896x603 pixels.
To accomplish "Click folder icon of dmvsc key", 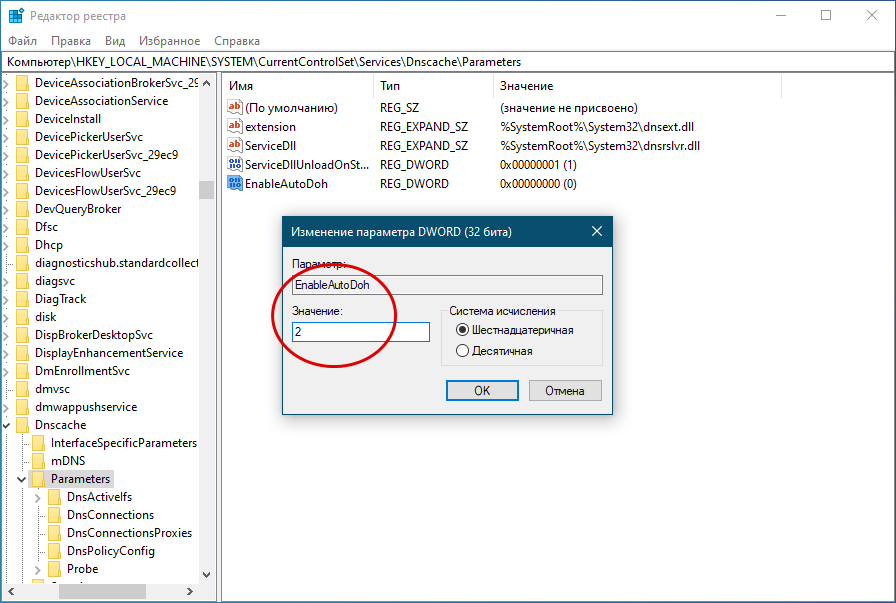I will 23,389.
